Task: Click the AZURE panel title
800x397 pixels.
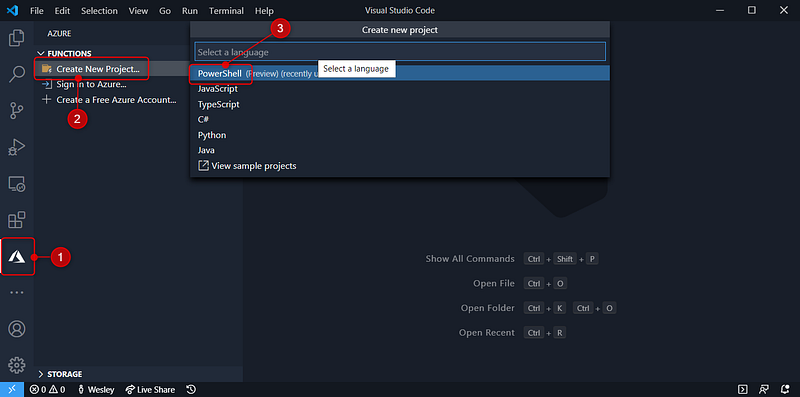Action: click(x=59, y=34)
